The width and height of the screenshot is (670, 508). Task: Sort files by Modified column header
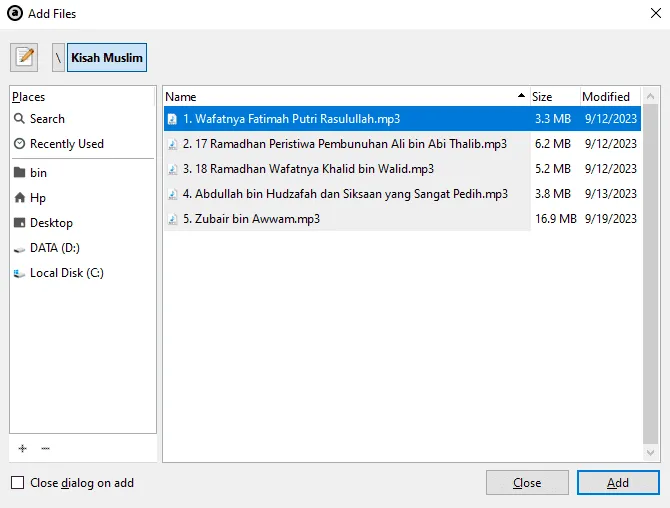point(610,97)
